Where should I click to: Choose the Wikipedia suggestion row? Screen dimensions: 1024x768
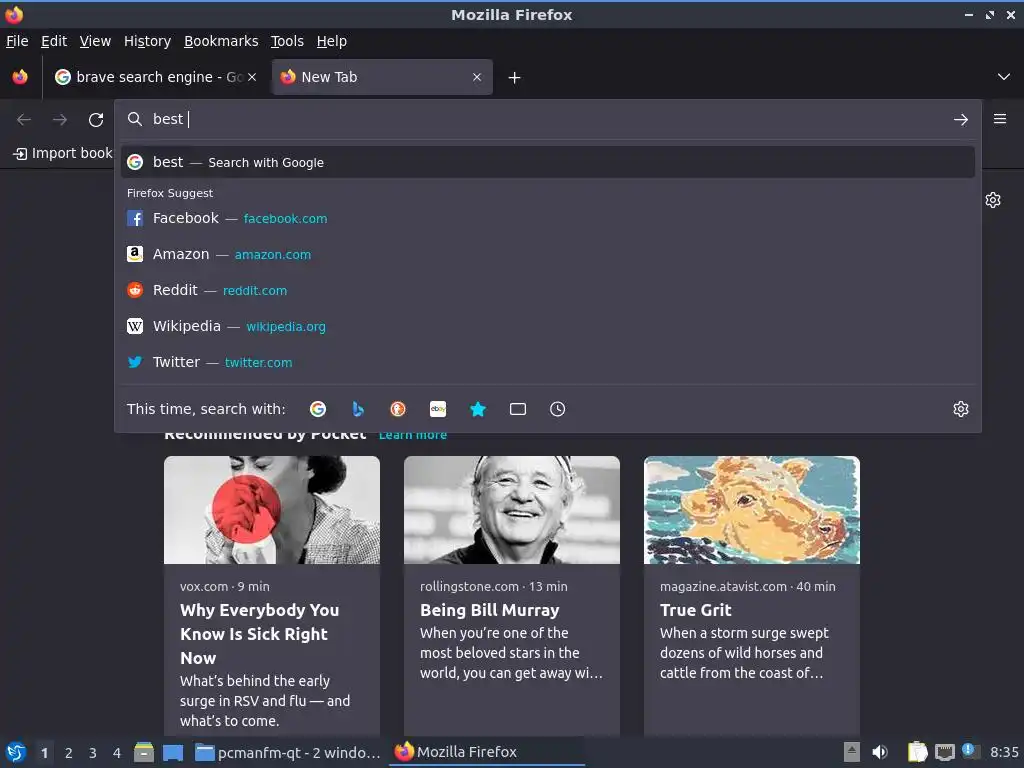pyautogui.click(x=547, y=326)
